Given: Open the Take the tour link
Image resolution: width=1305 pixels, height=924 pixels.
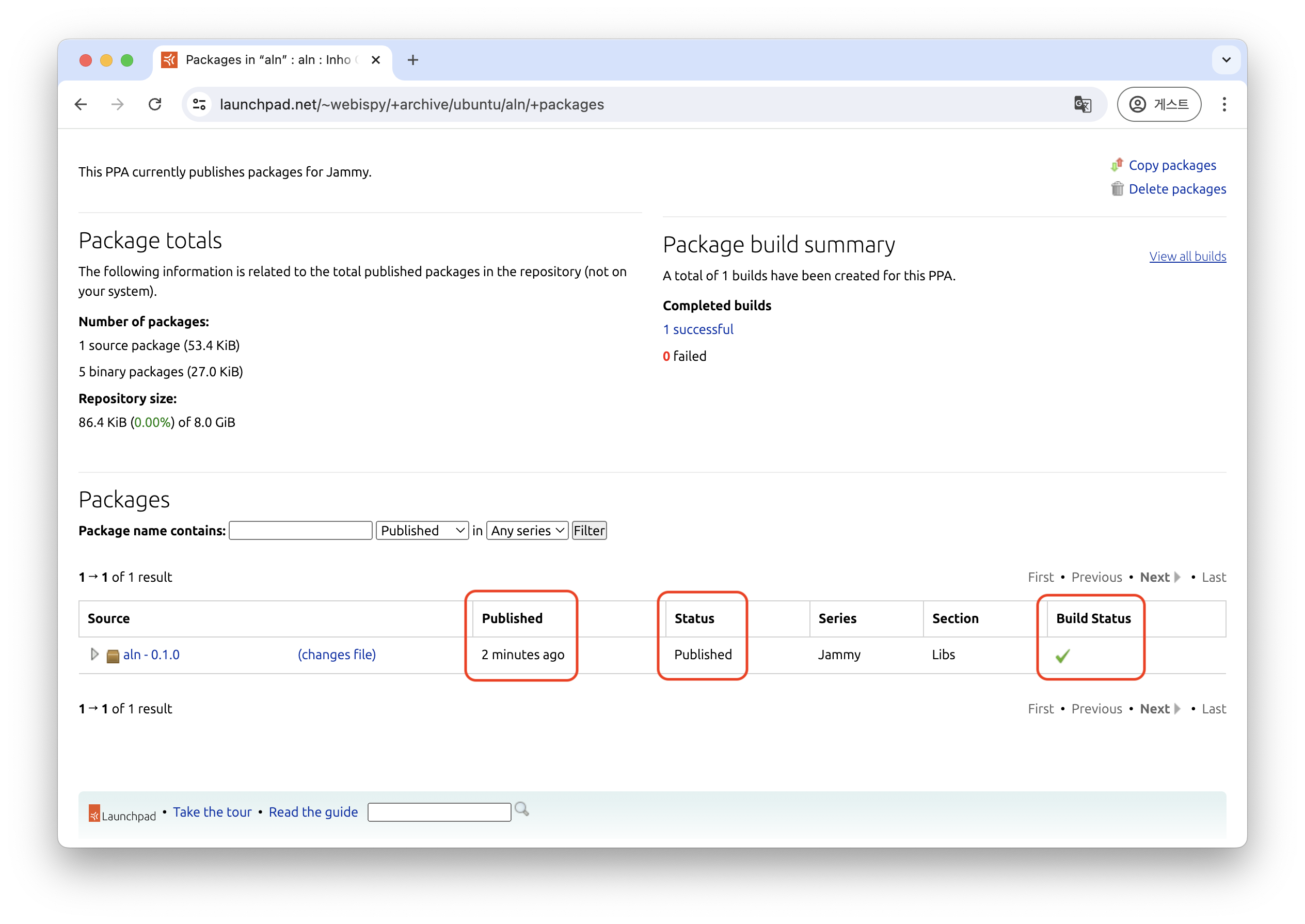Looking at the screenshot, I should 212,813.
